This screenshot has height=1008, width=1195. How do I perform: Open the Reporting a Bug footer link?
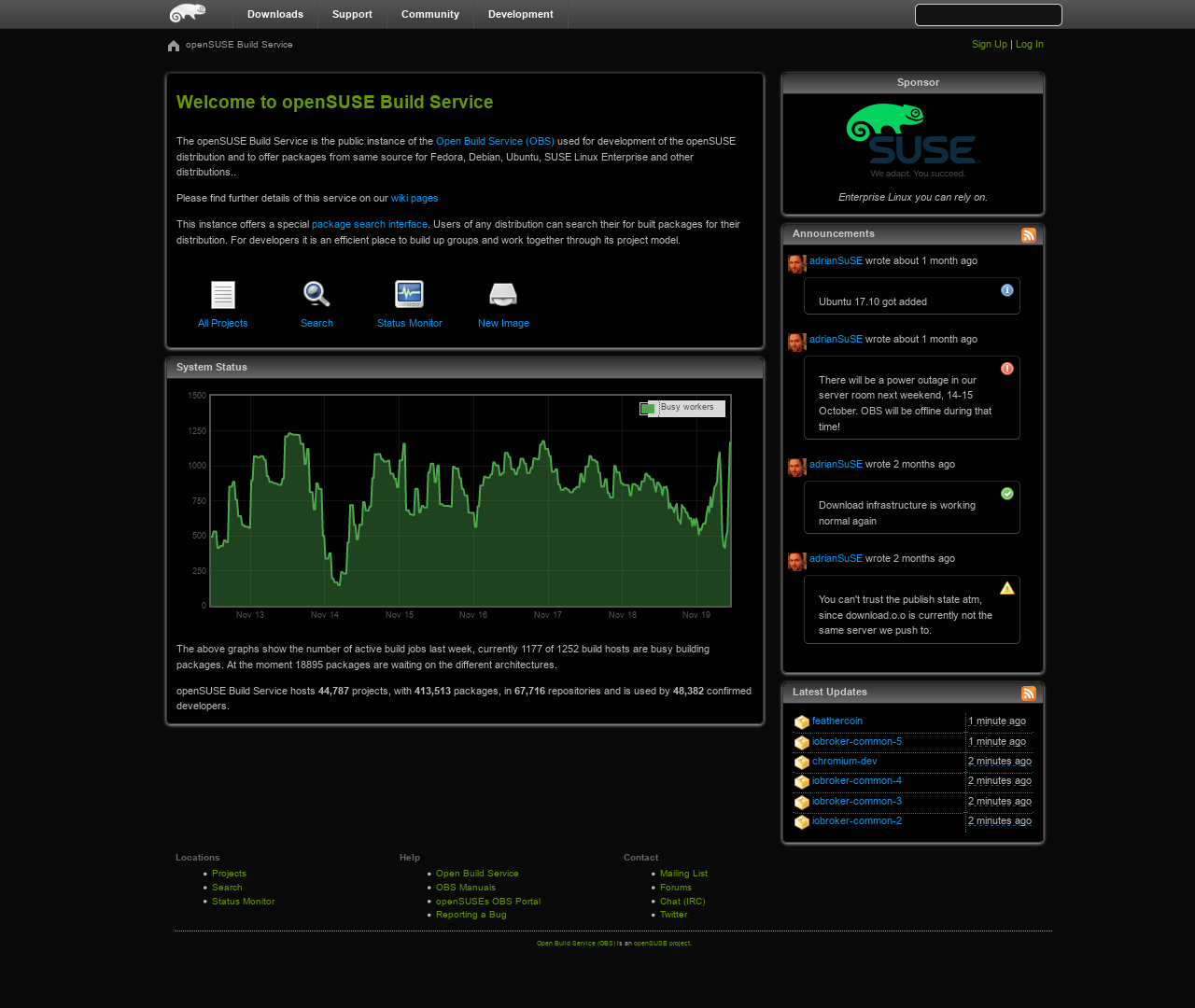pyautogui.click(x=471, y=915)
